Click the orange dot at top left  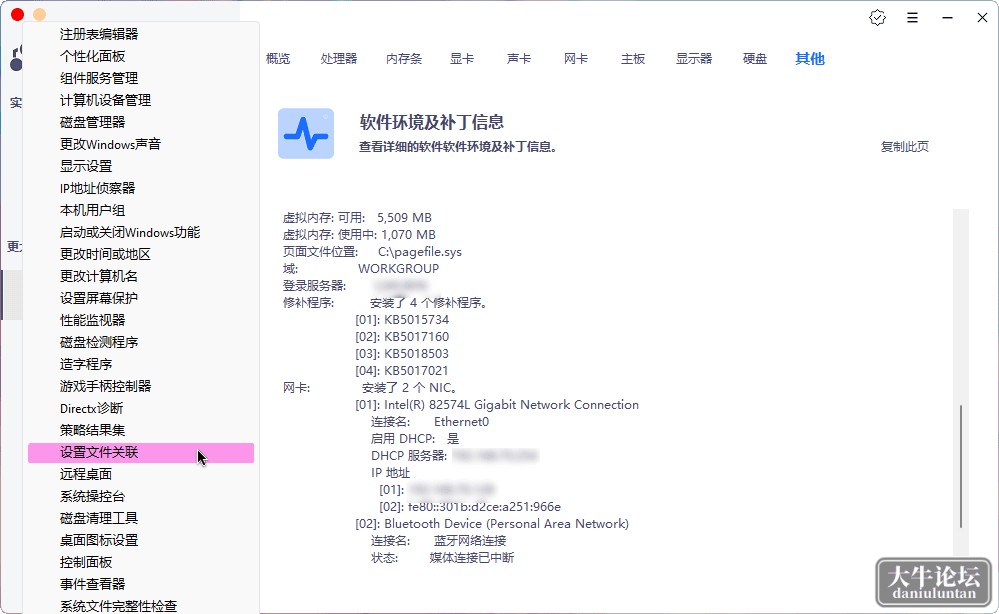click(40, 14)
